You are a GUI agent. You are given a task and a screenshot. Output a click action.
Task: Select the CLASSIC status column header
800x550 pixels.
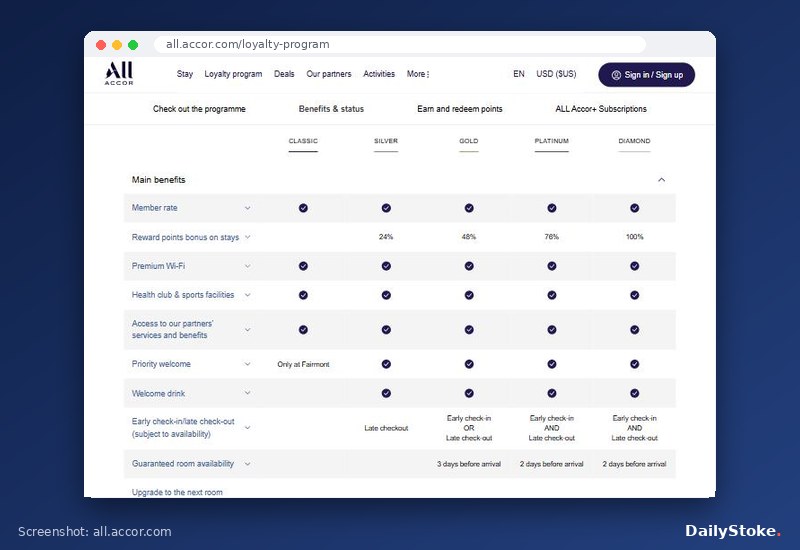pyautogui.click(x=303, y=141)
